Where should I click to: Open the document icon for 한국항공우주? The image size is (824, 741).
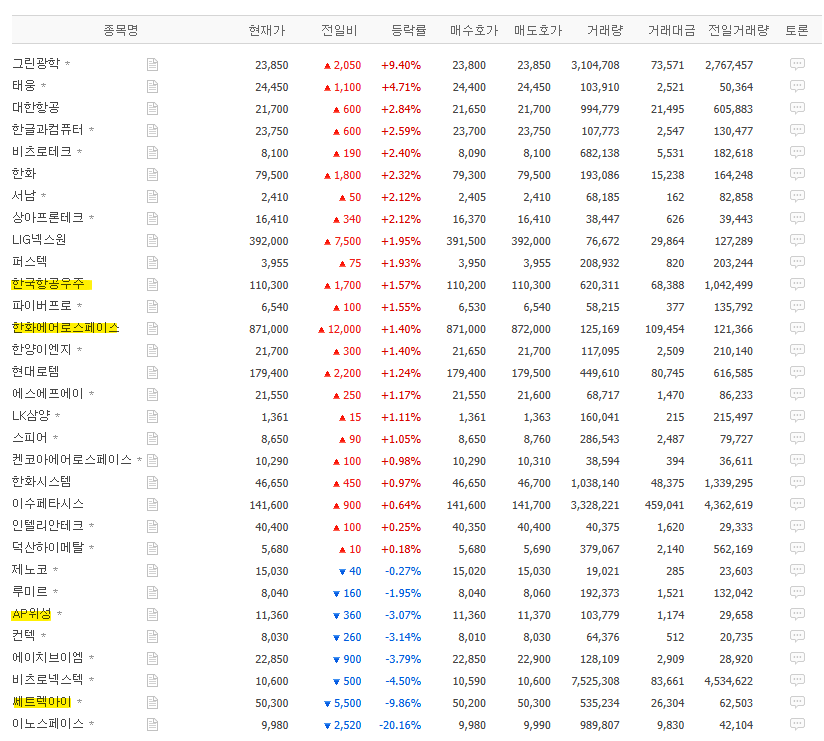point(152,285)
